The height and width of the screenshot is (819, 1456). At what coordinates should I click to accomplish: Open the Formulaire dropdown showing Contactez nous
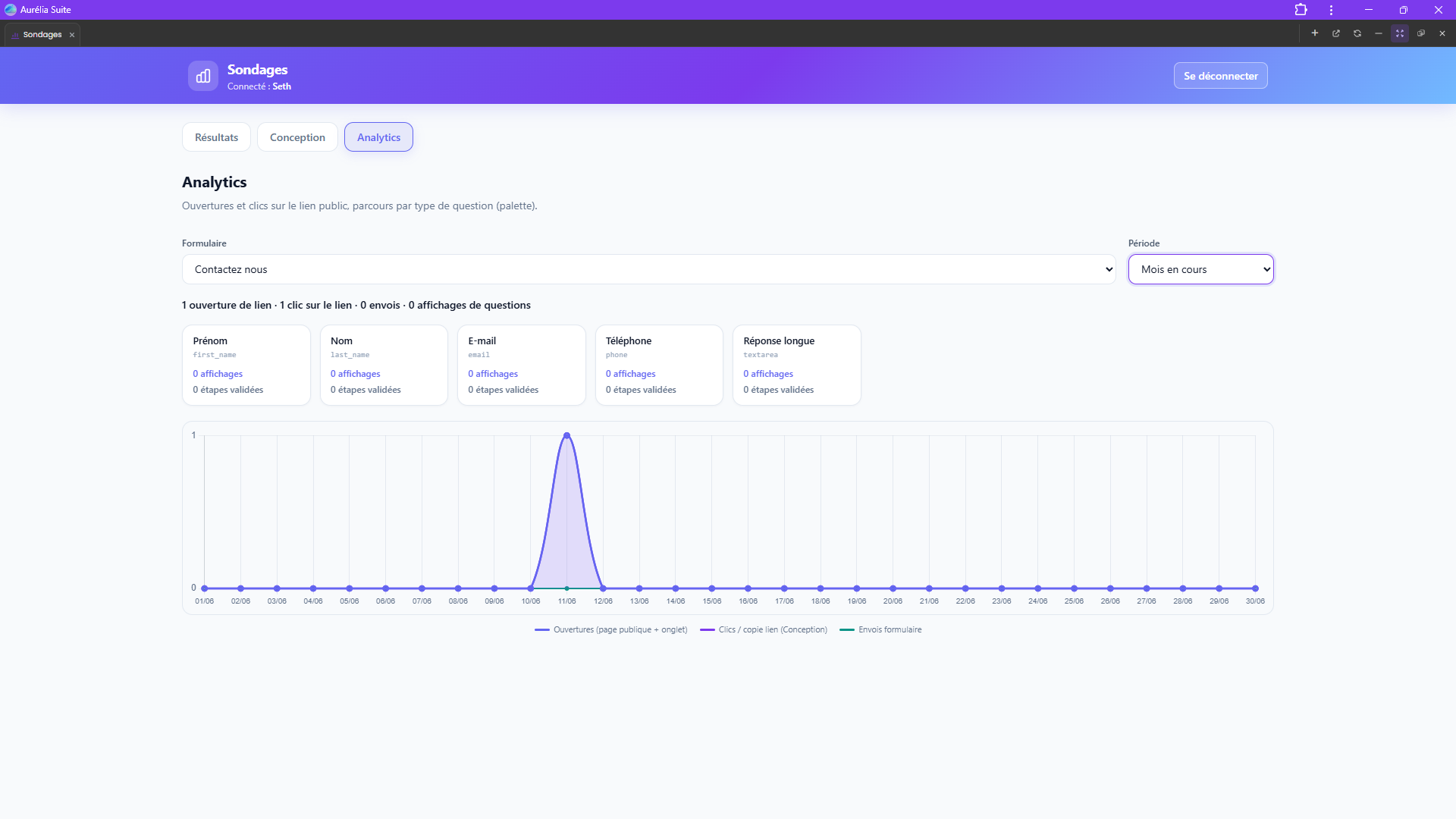[x=648, y=269]
